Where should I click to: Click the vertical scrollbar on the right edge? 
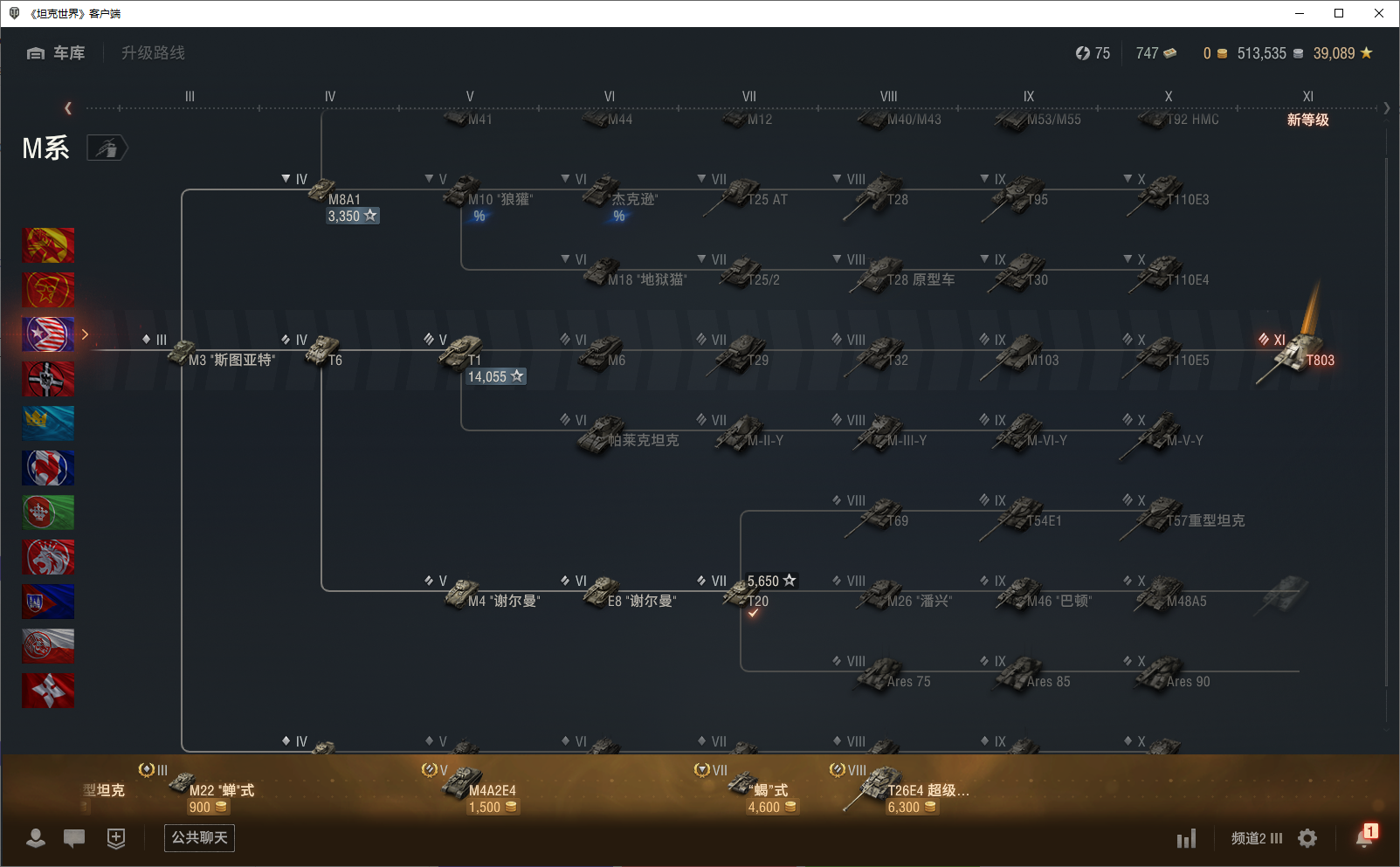click(x=1387, y=419)
